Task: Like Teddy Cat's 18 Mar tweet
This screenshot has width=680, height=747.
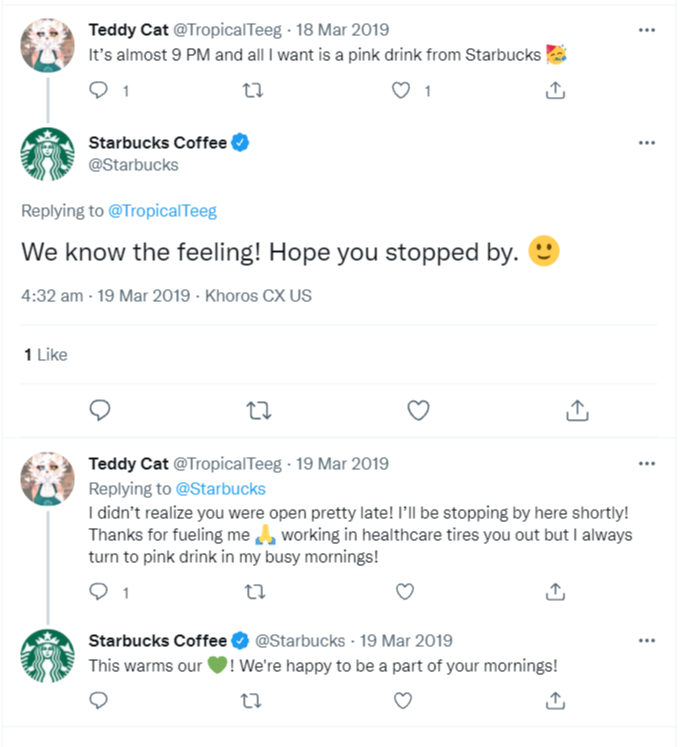Action: click(402, 91)
